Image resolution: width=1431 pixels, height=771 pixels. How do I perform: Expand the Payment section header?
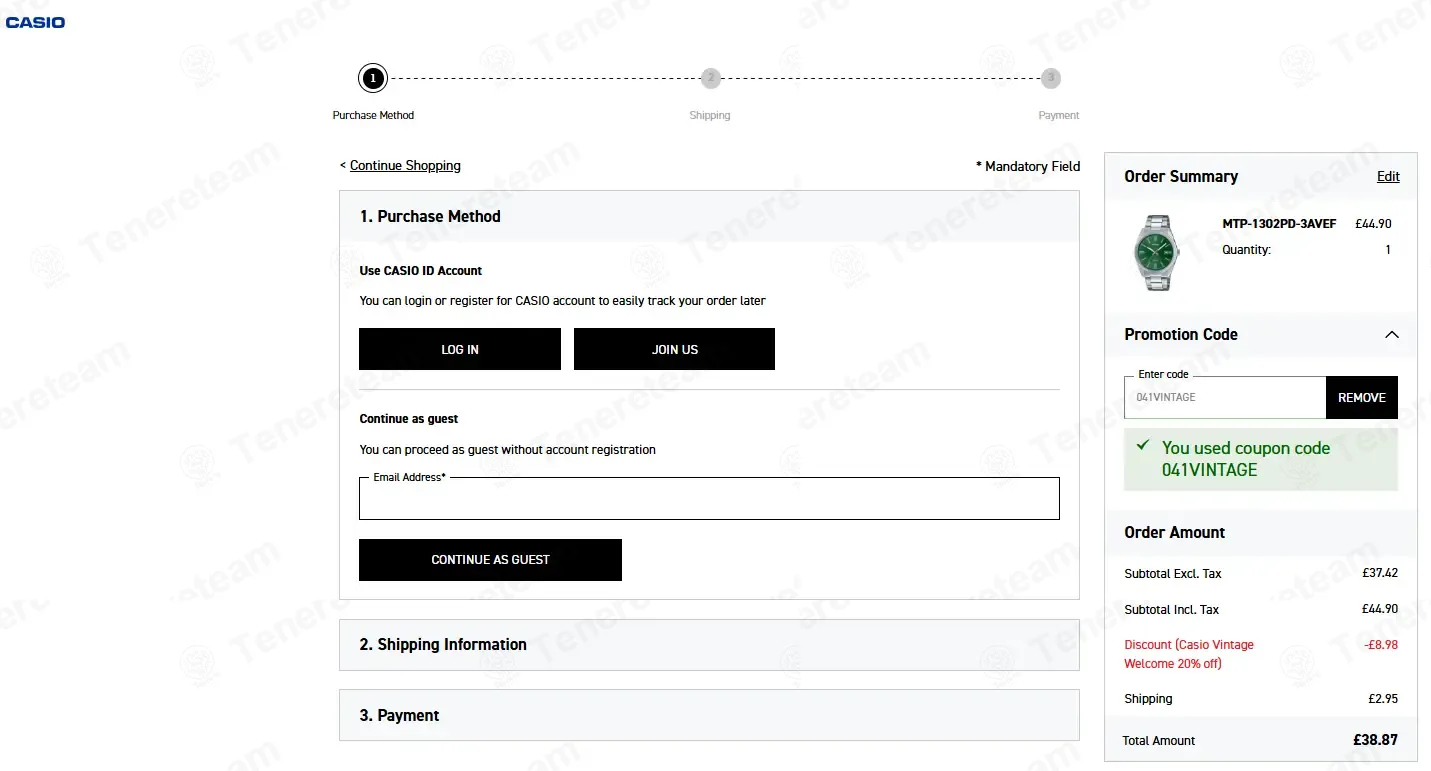tap(709, 716)
